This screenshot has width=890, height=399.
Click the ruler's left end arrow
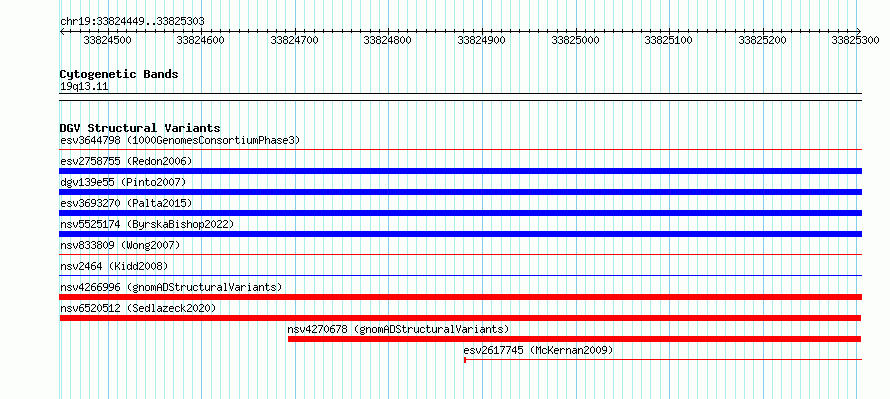point(62,31)
